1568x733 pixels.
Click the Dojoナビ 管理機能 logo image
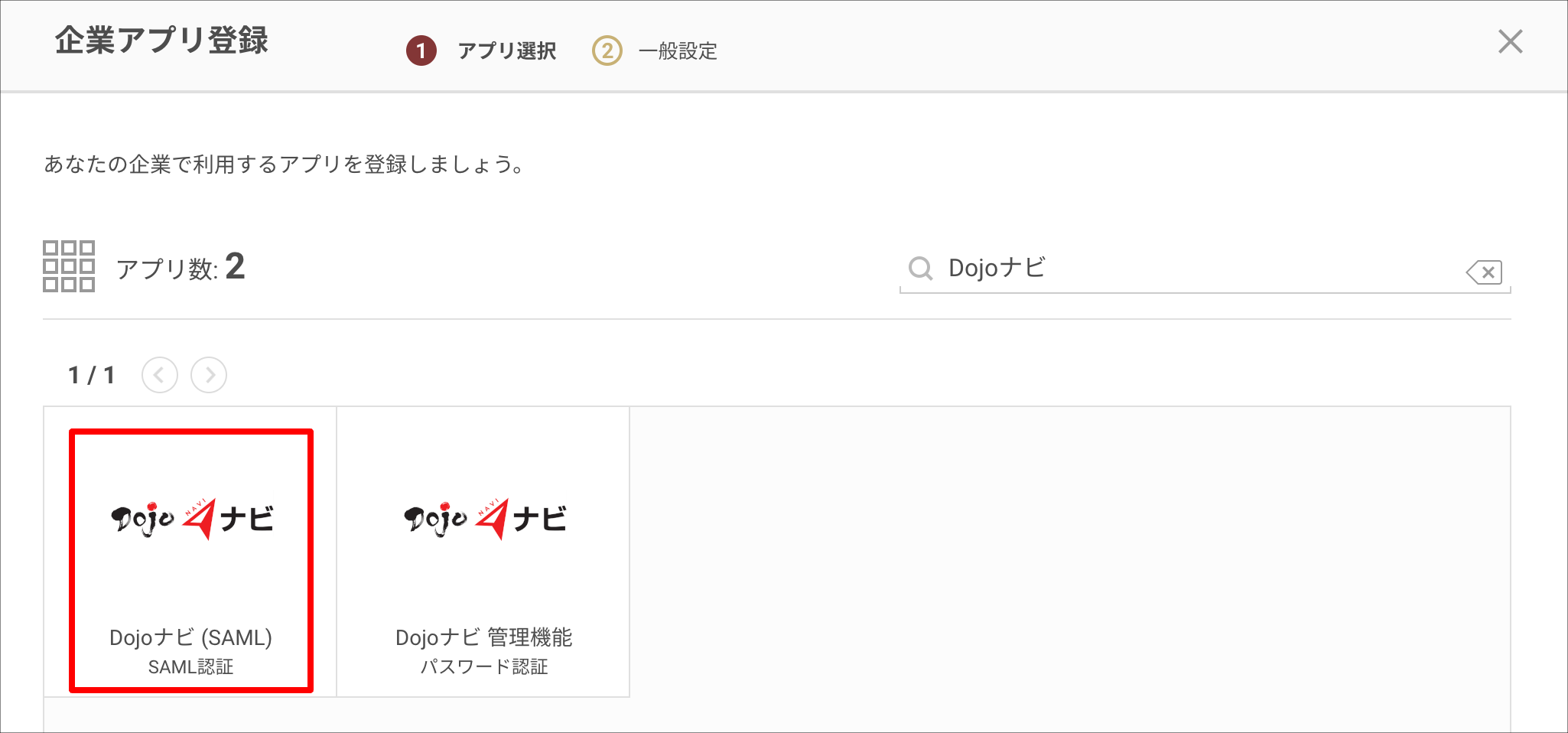coord(485,519)
